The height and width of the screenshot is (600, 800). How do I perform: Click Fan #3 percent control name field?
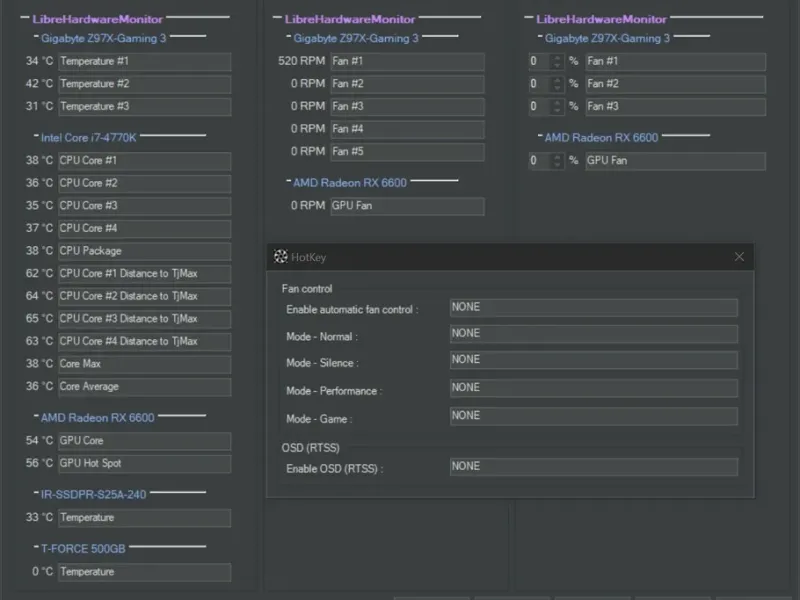tap(676, 107)
